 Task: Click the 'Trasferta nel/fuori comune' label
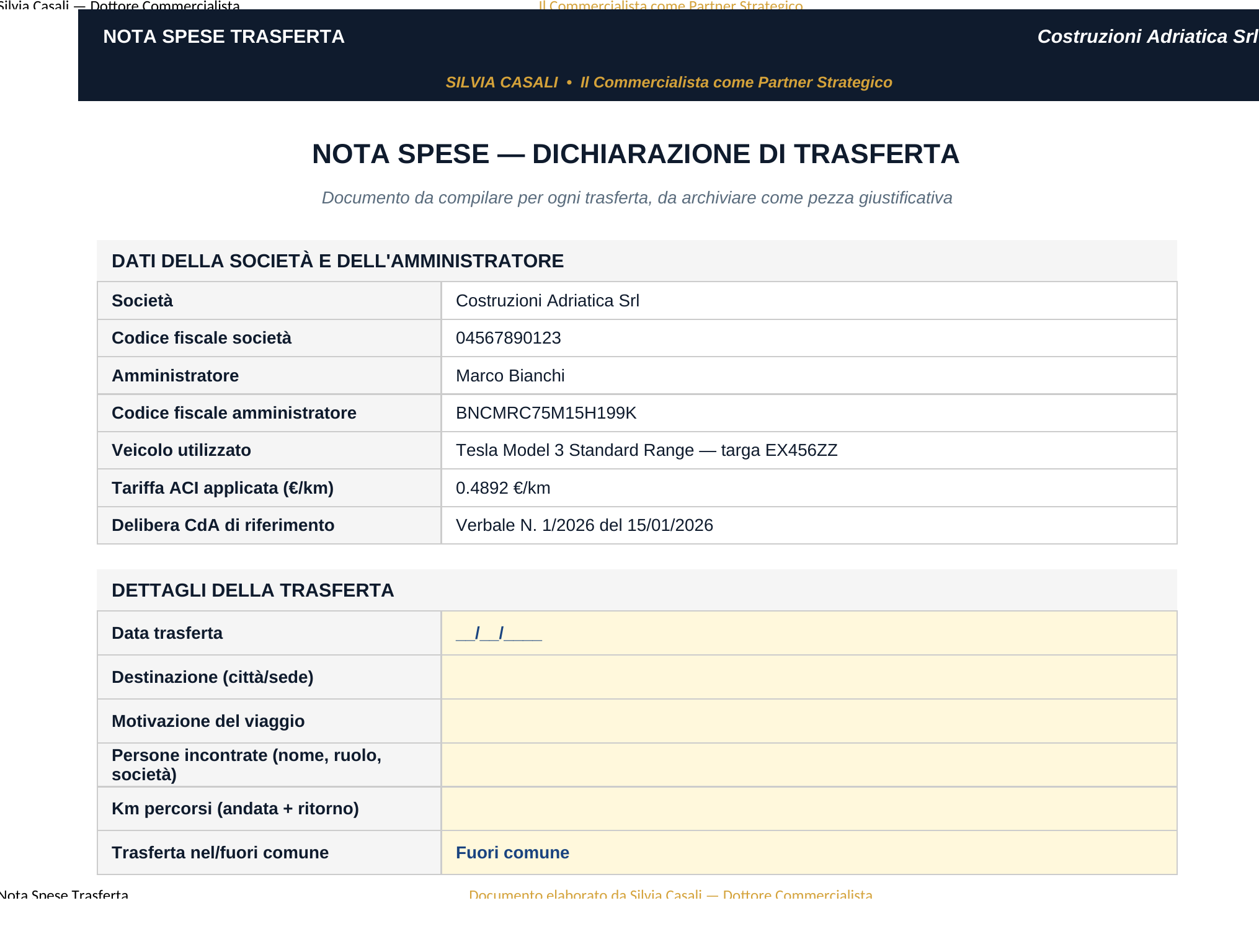[x=220, y=853]
